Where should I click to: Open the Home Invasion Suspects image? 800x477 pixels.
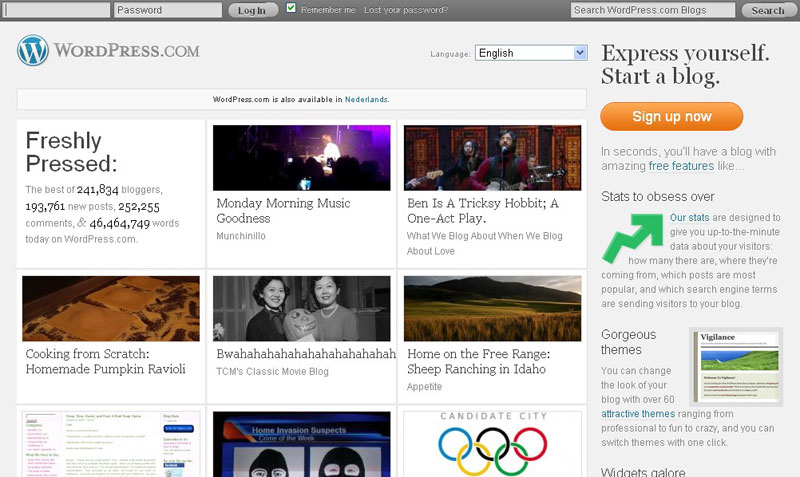click(301, 443)
